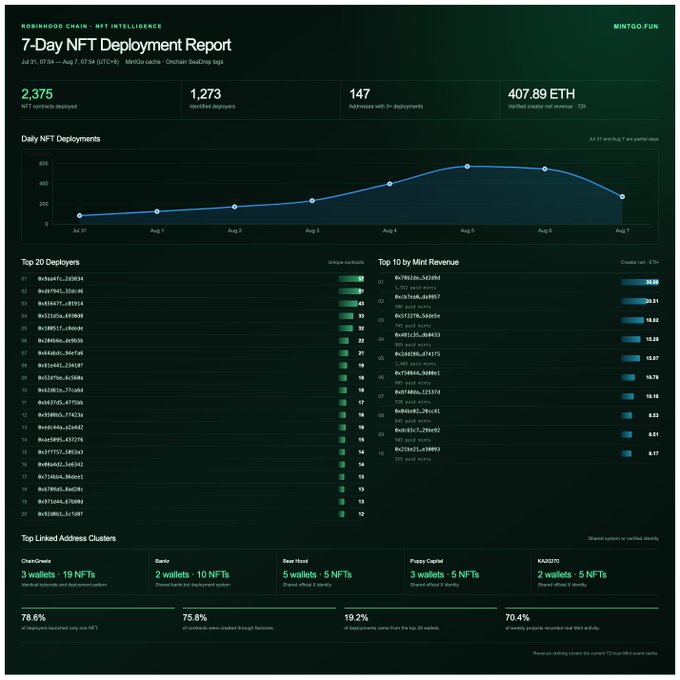
Task: Click the 15.29 revenue value
Action: pos(652,339)
